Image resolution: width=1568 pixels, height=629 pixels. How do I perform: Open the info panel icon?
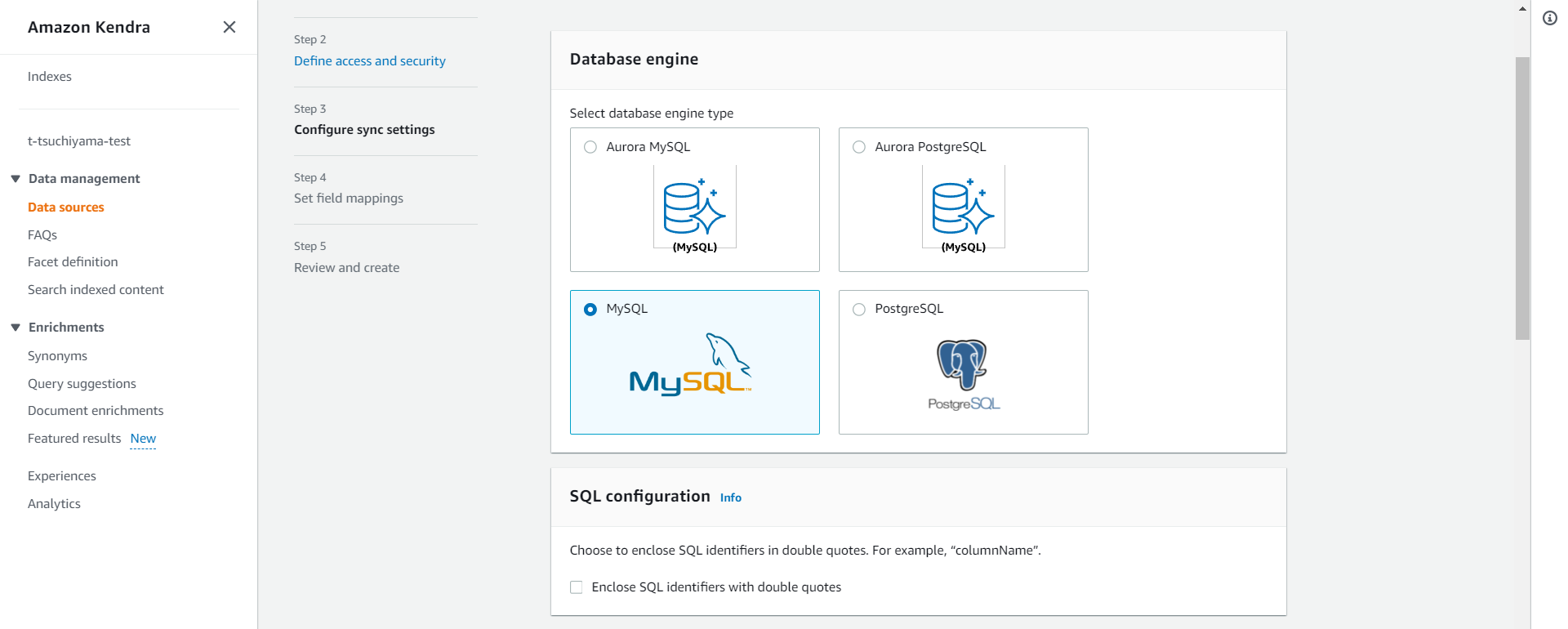(x=1549, y=18)
